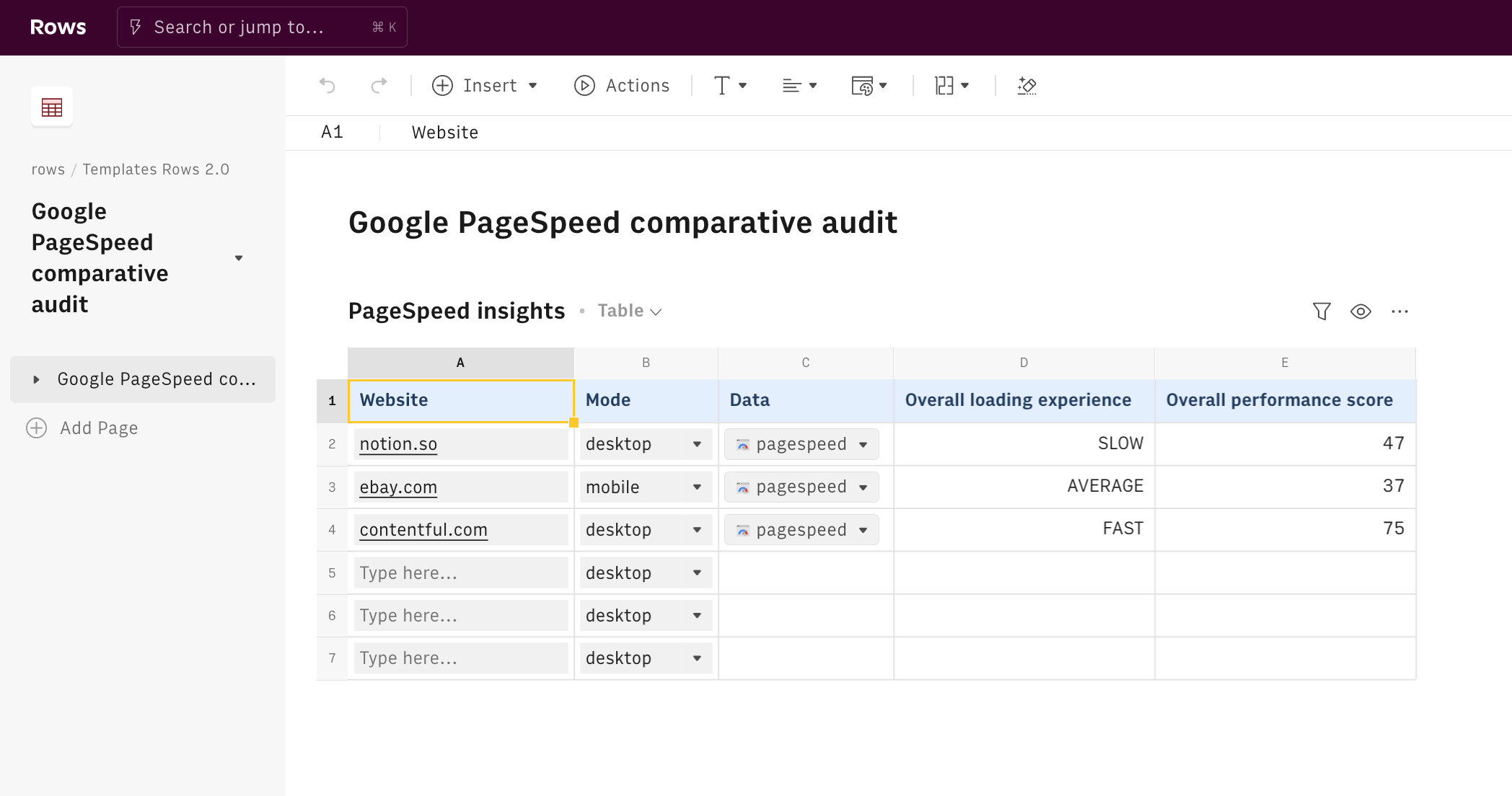
Task: Click the ebay.com website link
Action: (x=398, y=486)
